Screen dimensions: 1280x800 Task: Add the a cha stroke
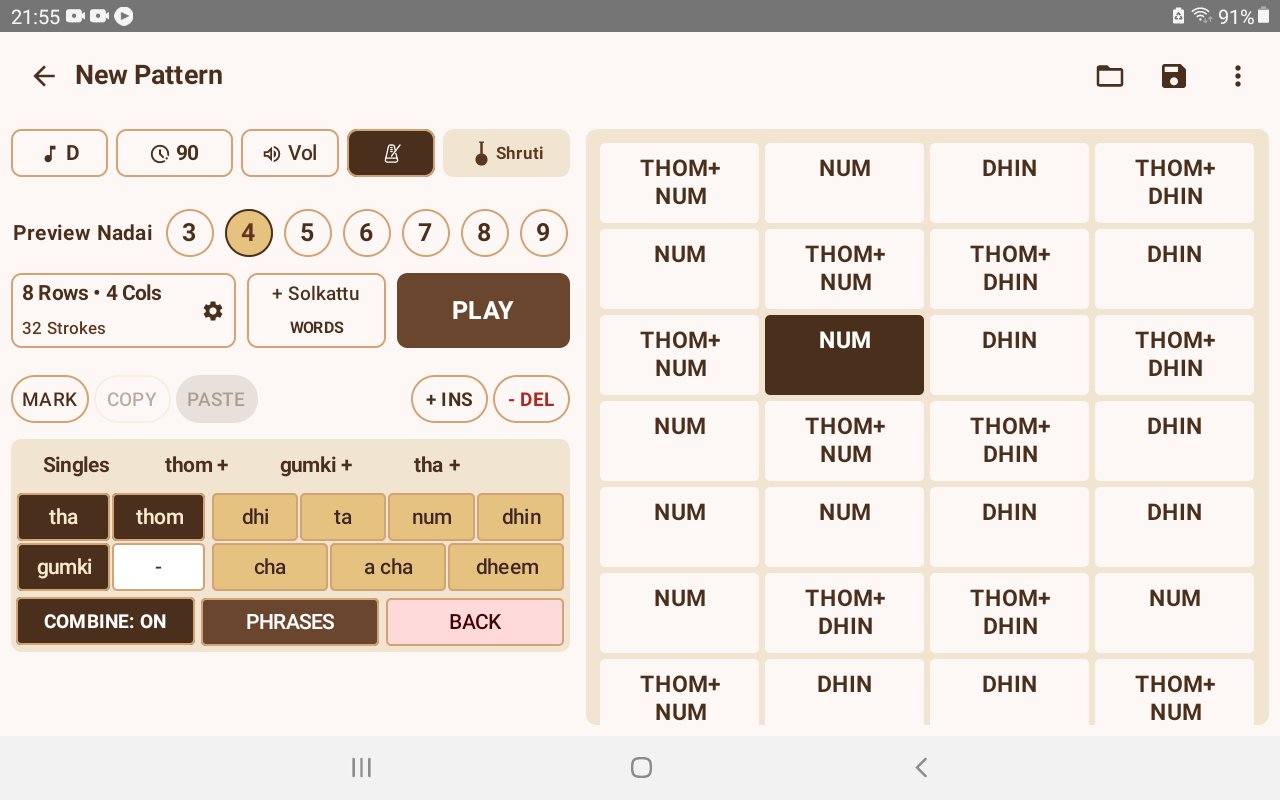388,567
